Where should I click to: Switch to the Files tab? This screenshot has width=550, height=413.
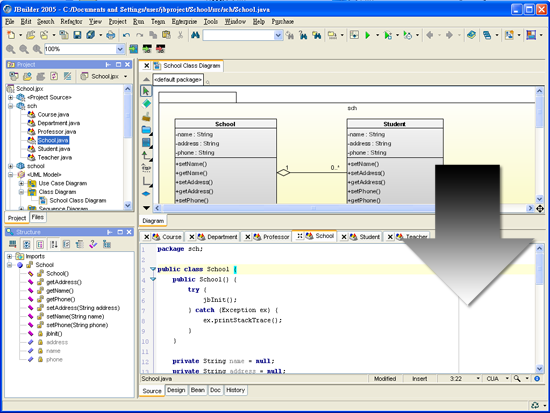[x=38, y=217]
